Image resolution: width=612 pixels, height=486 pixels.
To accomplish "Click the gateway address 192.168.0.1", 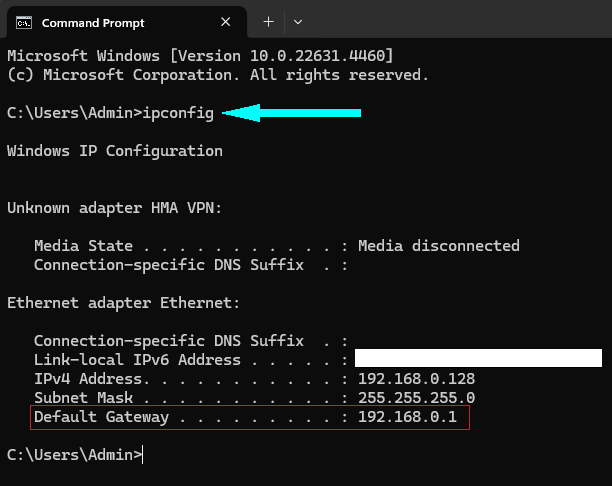I will coord(407,417).
